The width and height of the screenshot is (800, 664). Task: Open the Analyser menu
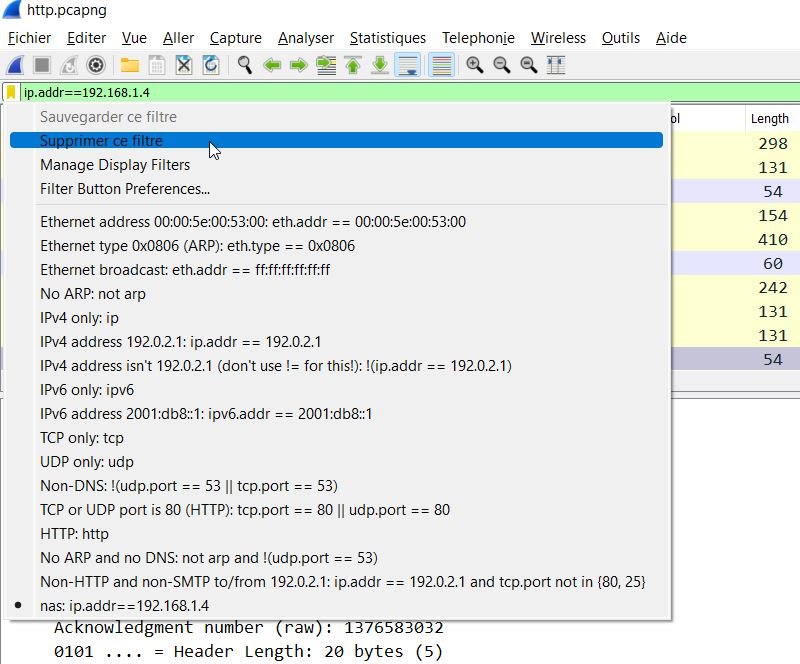pyautogui.click(x=306, y=38)
